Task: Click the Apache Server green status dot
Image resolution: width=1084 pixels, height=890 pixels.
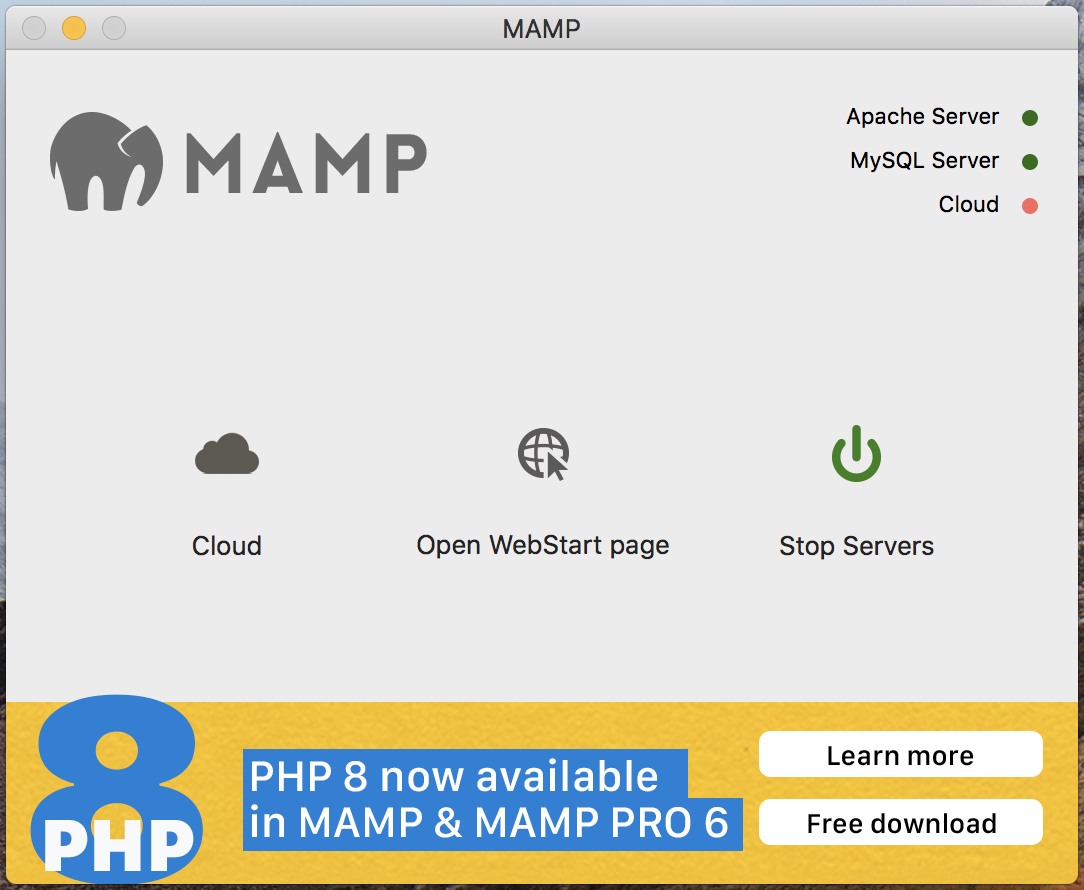Action: [x=1030, y=118]
